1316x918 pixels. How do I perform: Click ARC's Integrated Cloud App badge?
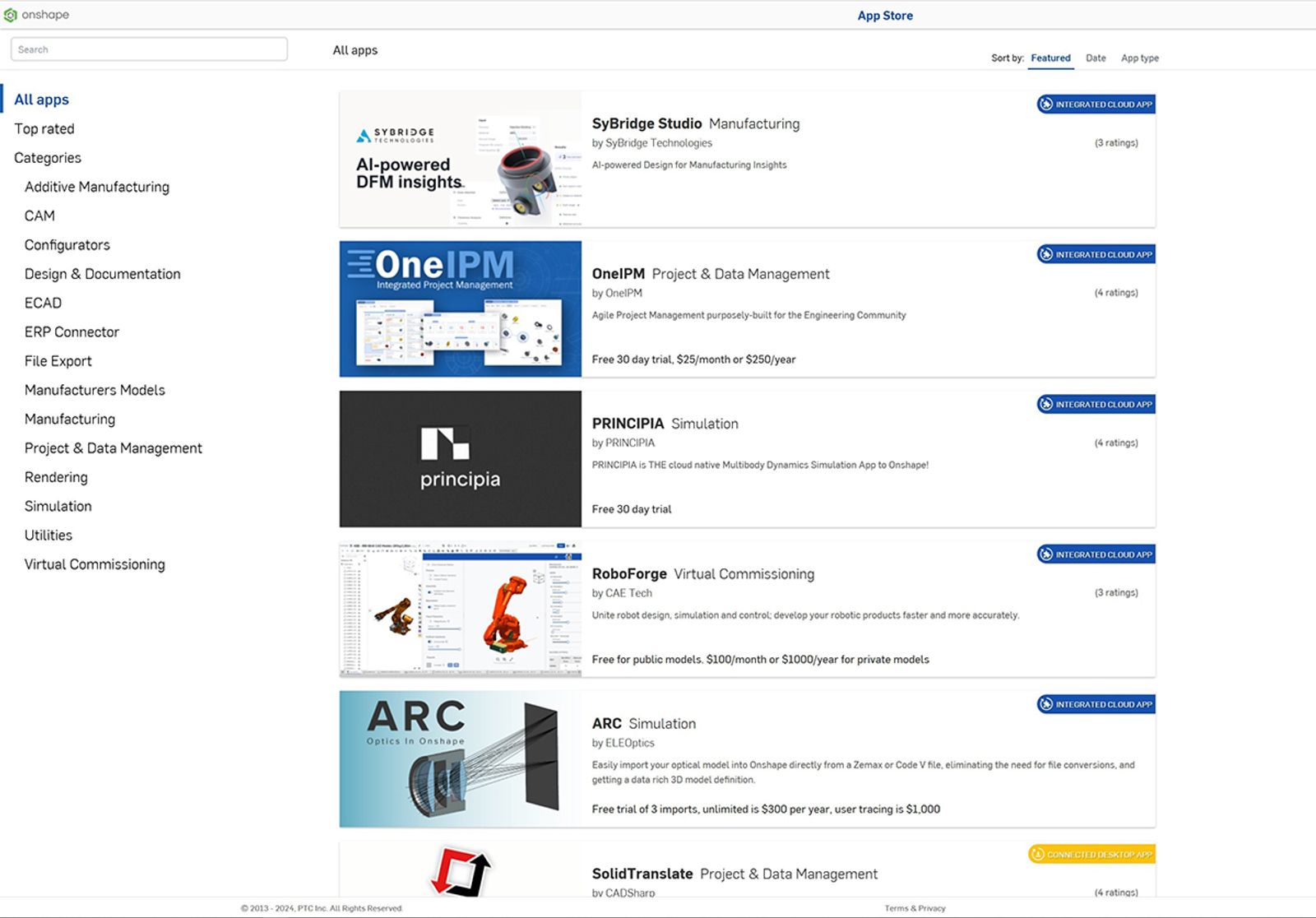[x=1096, y=704]
